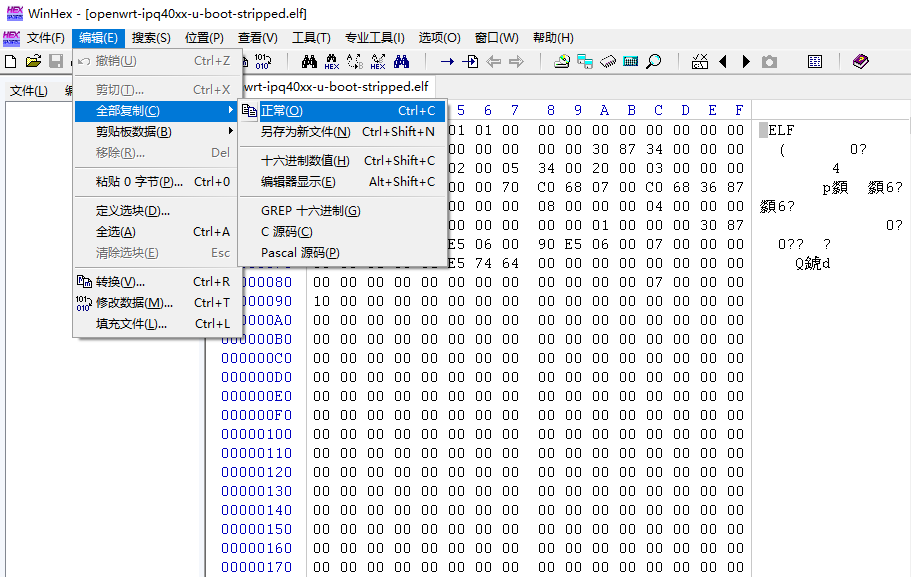
Task: Select C 源码(C) copy format
Action: 342,232
